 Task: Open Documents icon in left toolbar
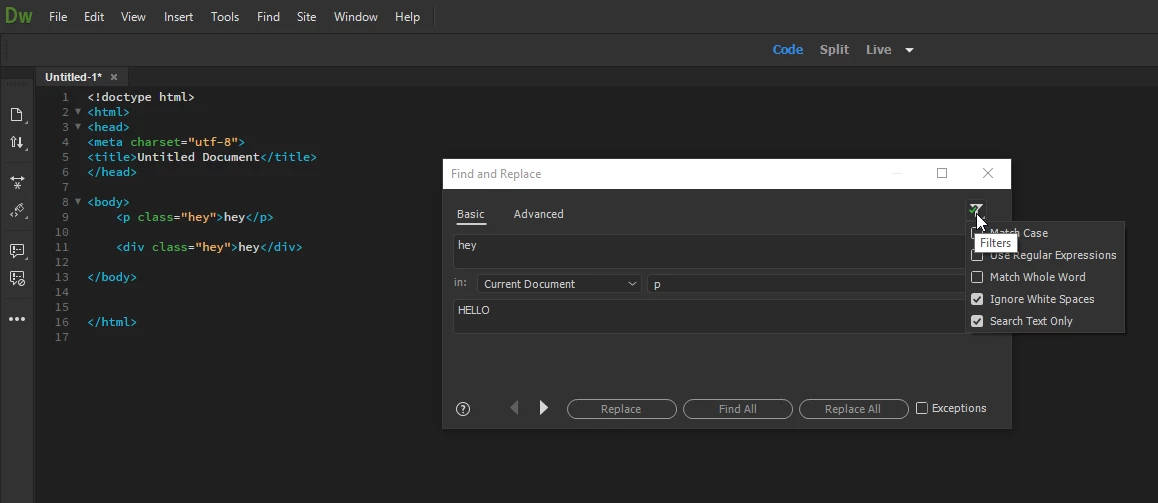16,115
